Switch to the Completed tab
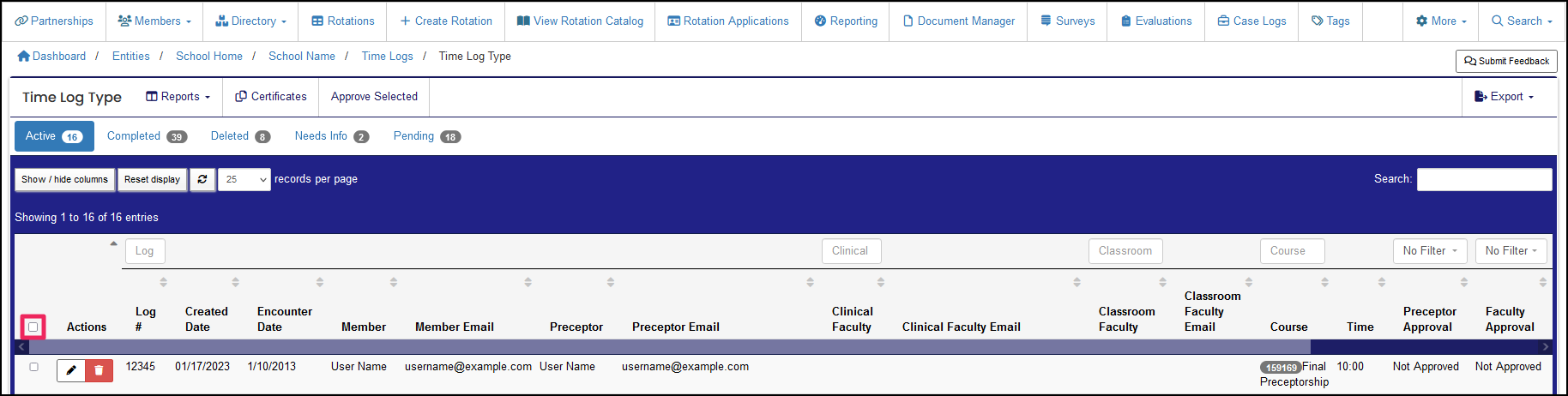Image resolution: width=1568 pixels, height=396 pixels. click(x=147, y=136)
